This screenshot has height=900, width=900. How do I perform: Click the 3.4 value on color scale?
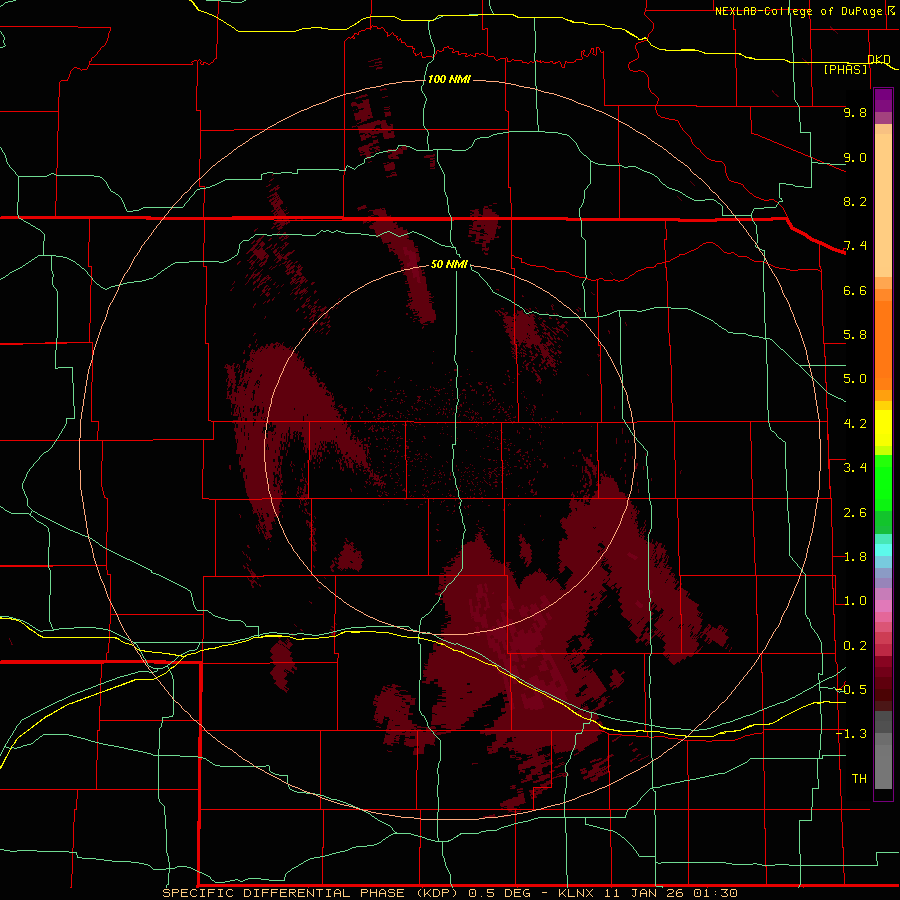(x=855, y=468)
